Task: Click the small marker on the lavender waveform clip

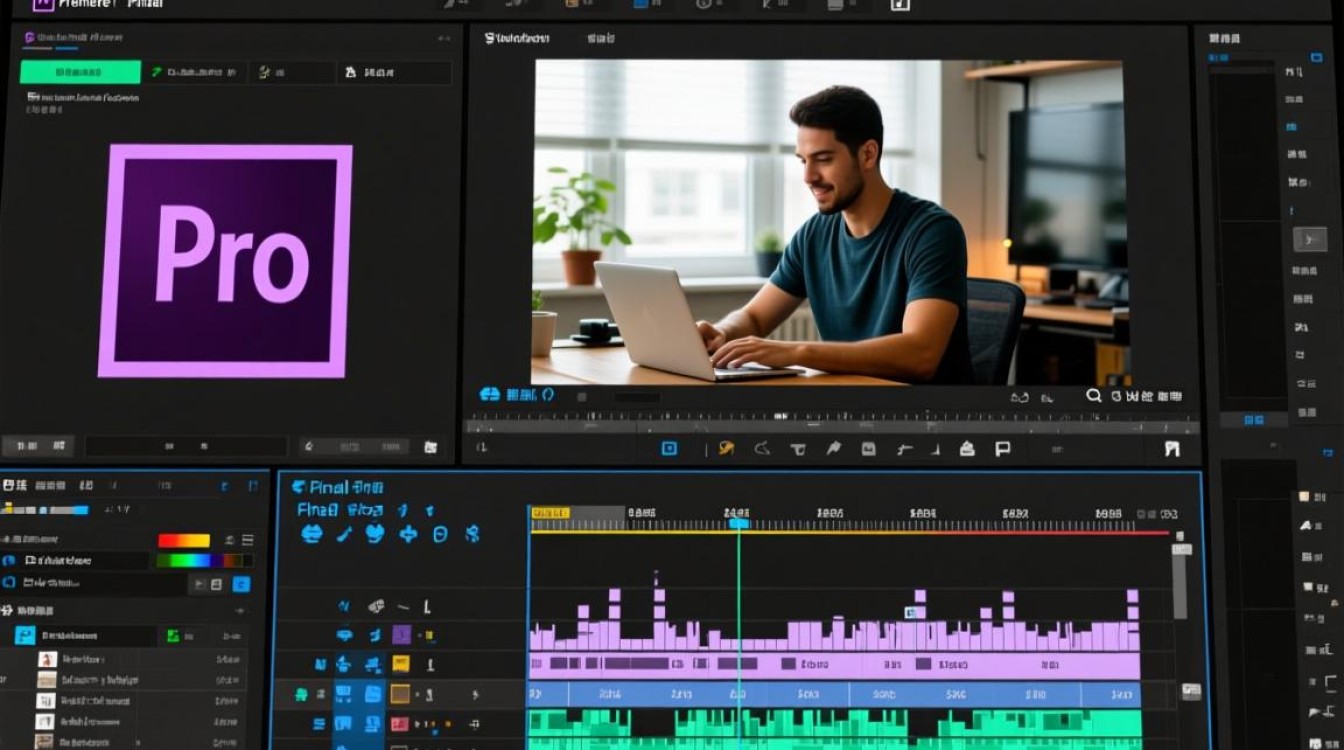Action: pyautogui.click(x=912, y=613)
